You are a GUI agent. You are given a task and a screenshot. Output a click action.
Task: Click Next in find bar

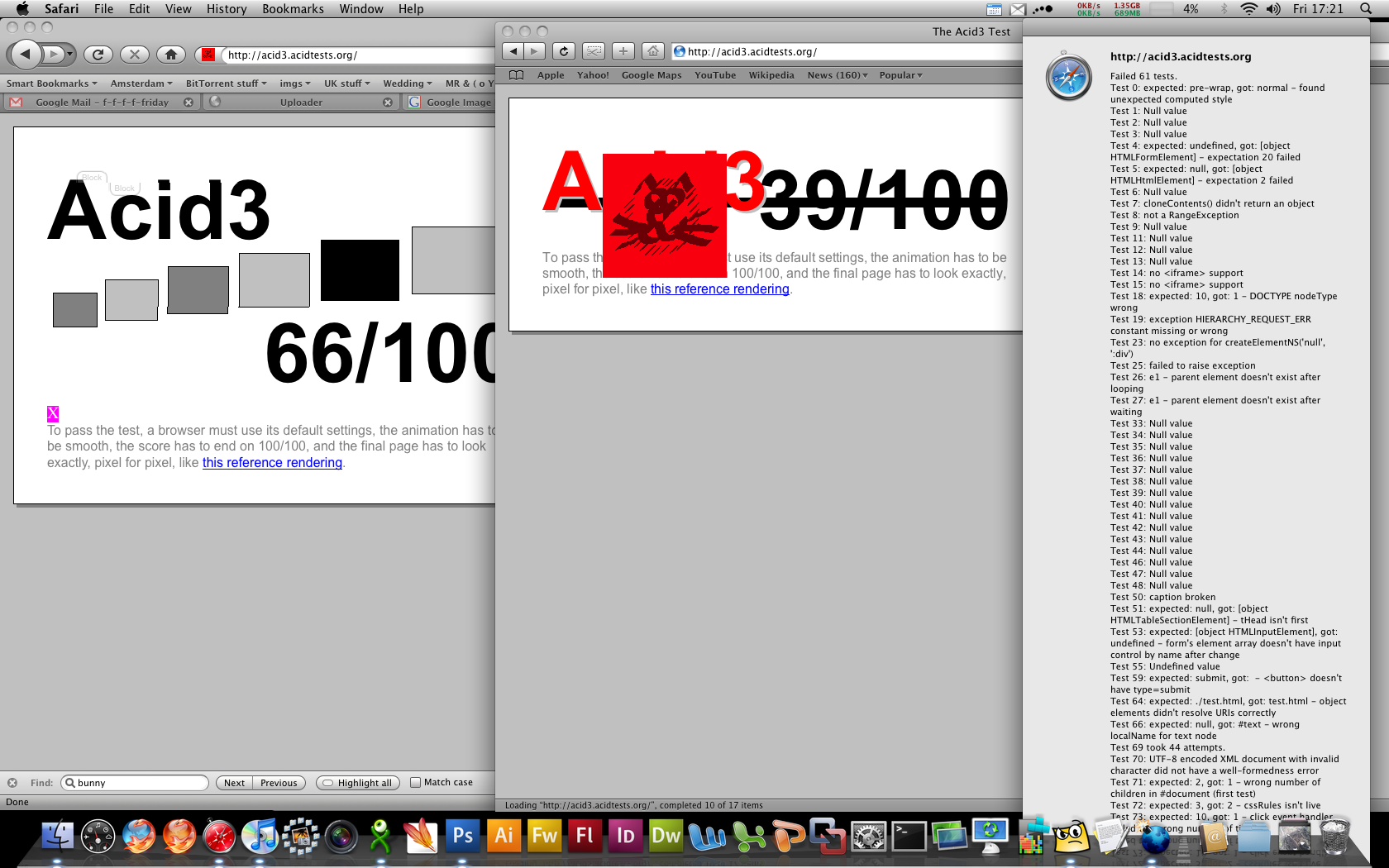click(x=235, y=783)
